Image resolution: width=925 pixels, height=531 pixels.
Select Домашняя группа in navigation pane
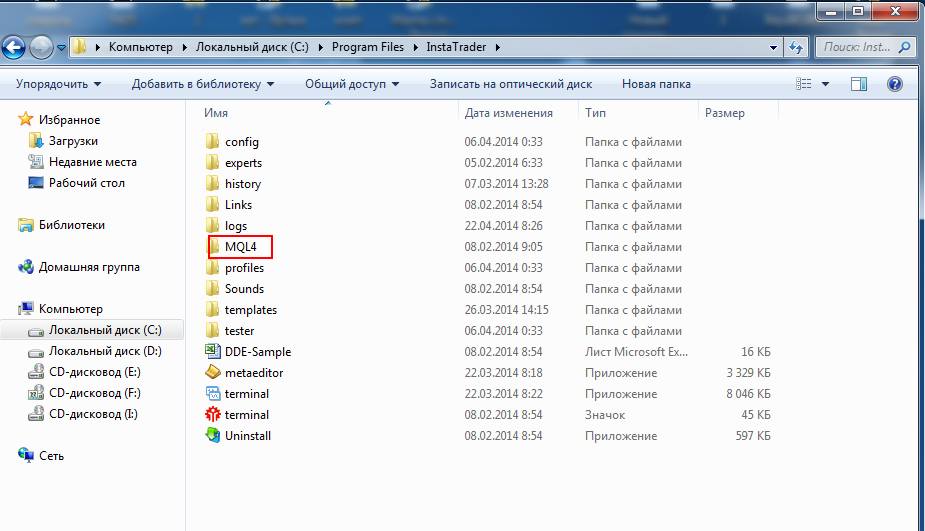click(89, 267)
